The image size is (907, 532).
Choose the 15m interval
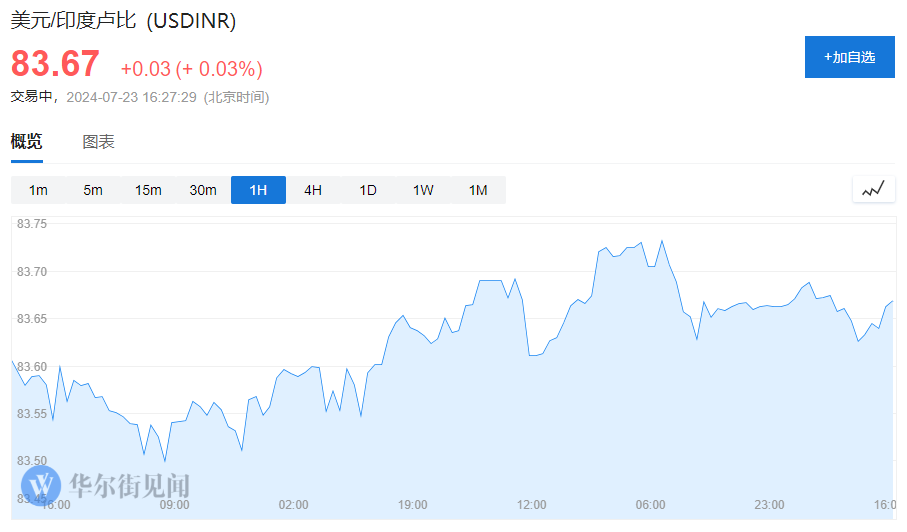[148, 190]
